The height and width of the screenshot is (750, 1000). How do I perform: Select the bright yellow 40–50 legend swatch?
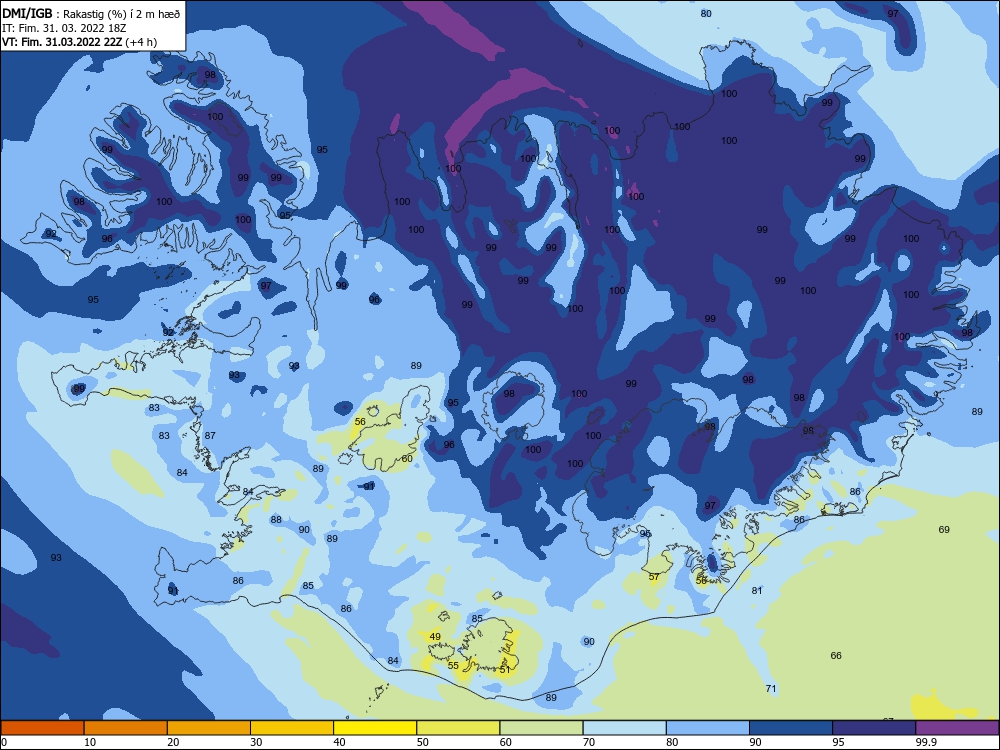point(375,728)
